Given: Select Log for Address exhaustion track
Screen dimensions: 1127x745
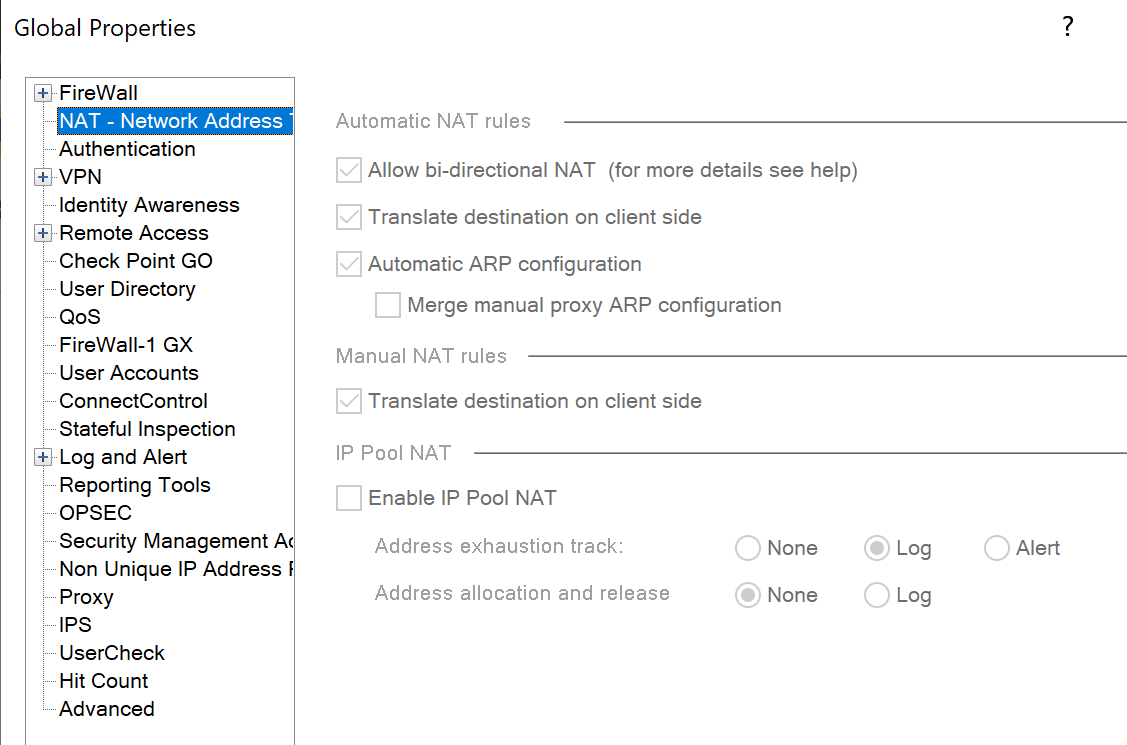Looking at the screenshot, I should tap(876, 548).
